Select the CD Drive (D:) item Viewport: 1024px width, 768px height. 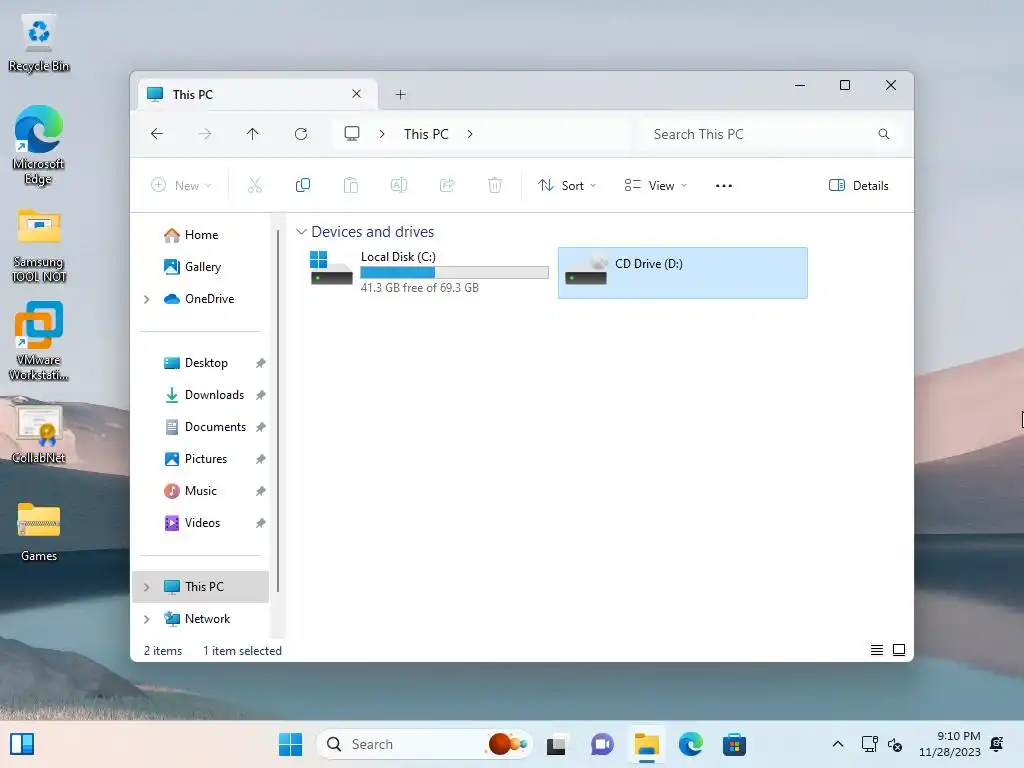[x=682, y=273]
